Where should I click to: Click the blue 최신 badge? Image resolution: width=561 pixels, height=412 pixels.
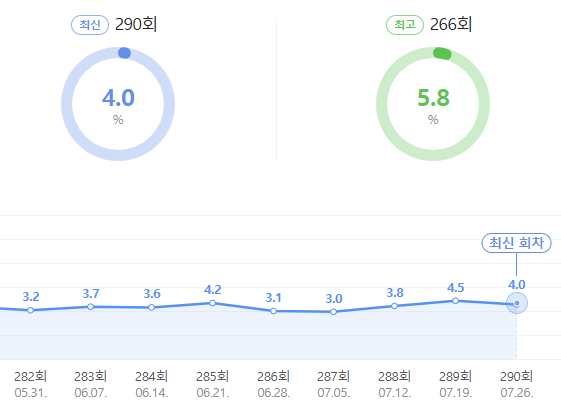(x=90, y=25)
